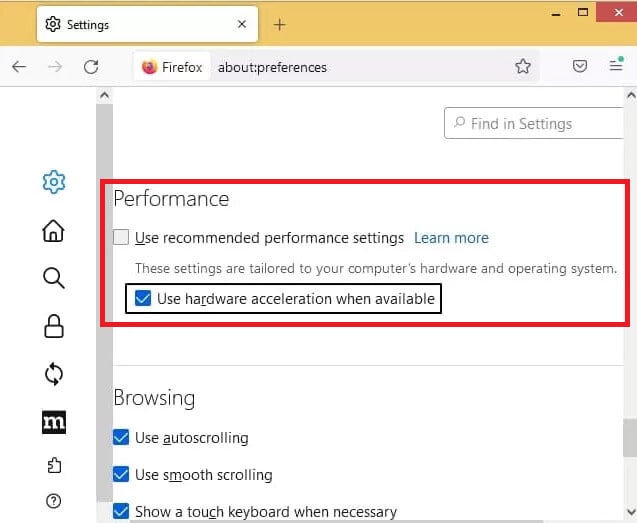The height and width of the screenshot is (523, 637).
Task: Open the Sync settings icon
Action: pos(54,374)
